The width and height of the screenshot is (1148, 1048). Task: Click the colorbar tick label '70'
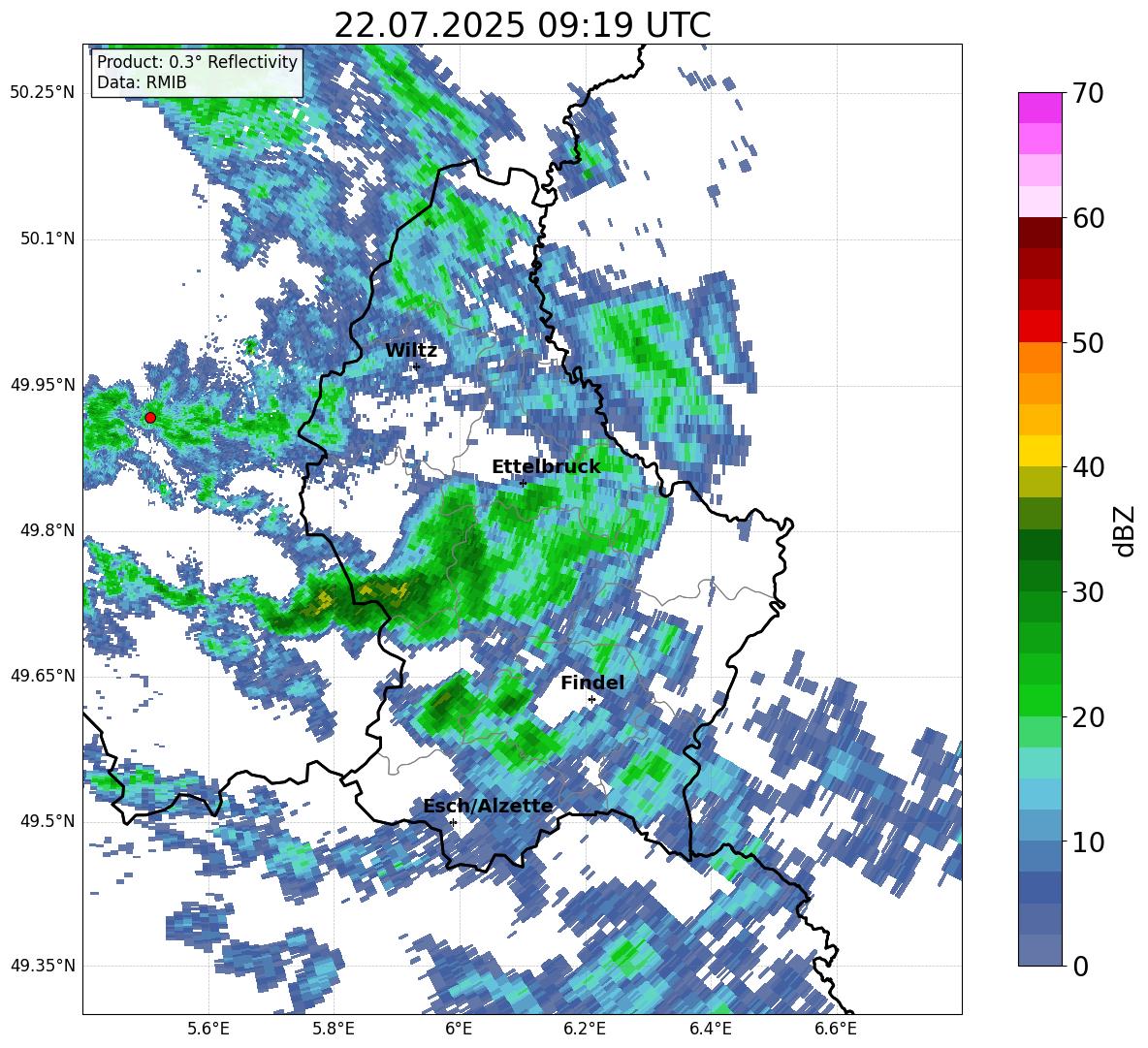tap(1088, 94)
